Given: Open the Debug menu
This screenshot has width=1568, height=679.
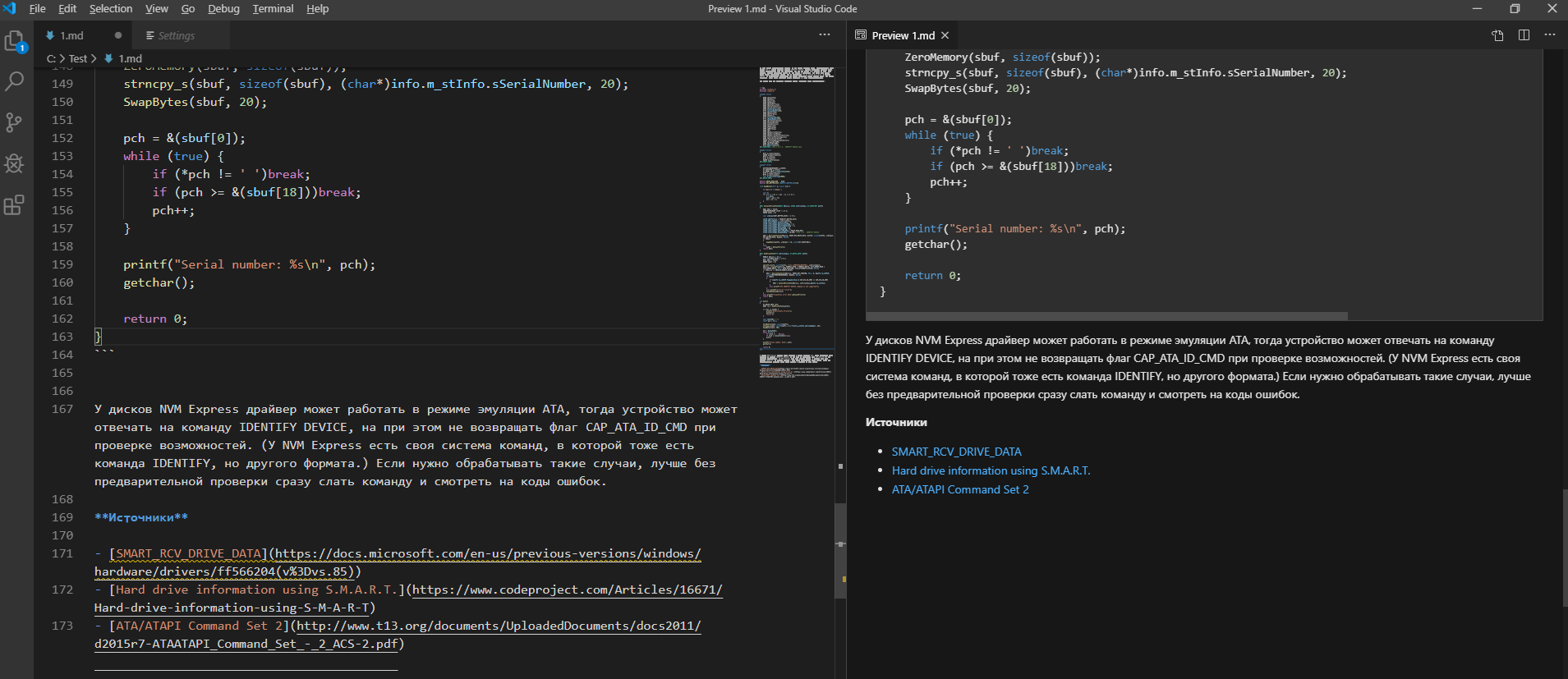Looking at the screenshot, I should [223, 8].
